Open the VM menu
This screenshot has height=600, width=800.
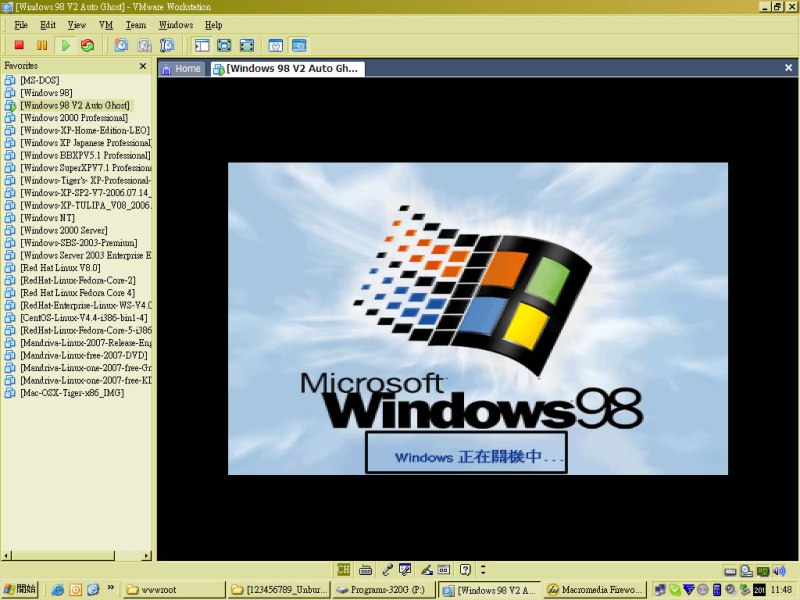106,24
